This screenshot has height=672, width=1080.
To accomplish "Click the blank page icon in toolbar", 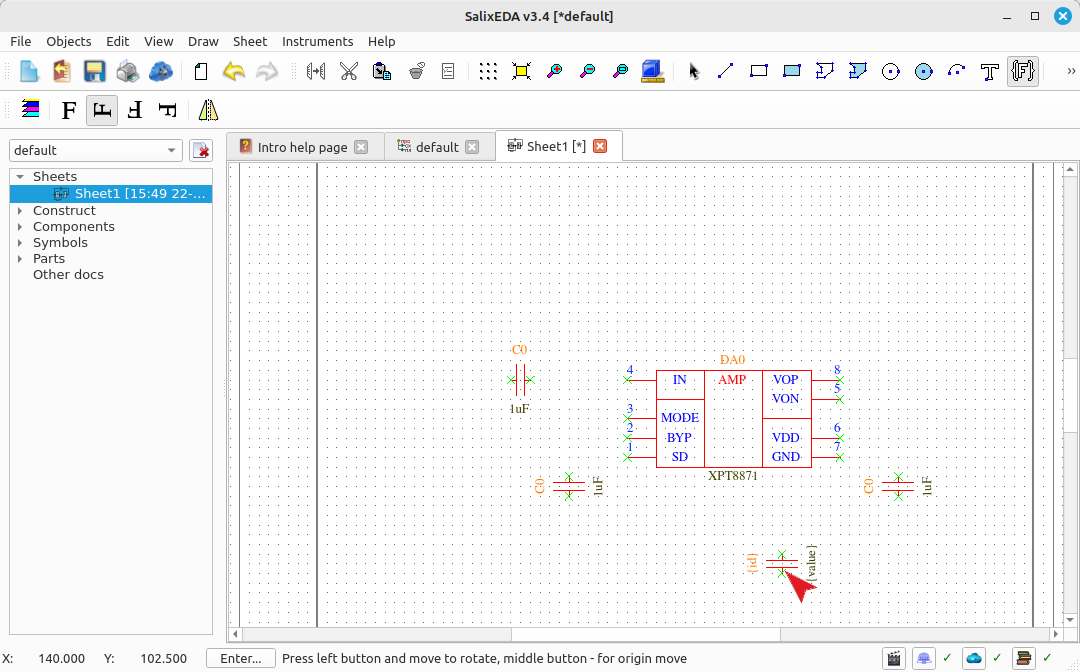I will [201, 71].
